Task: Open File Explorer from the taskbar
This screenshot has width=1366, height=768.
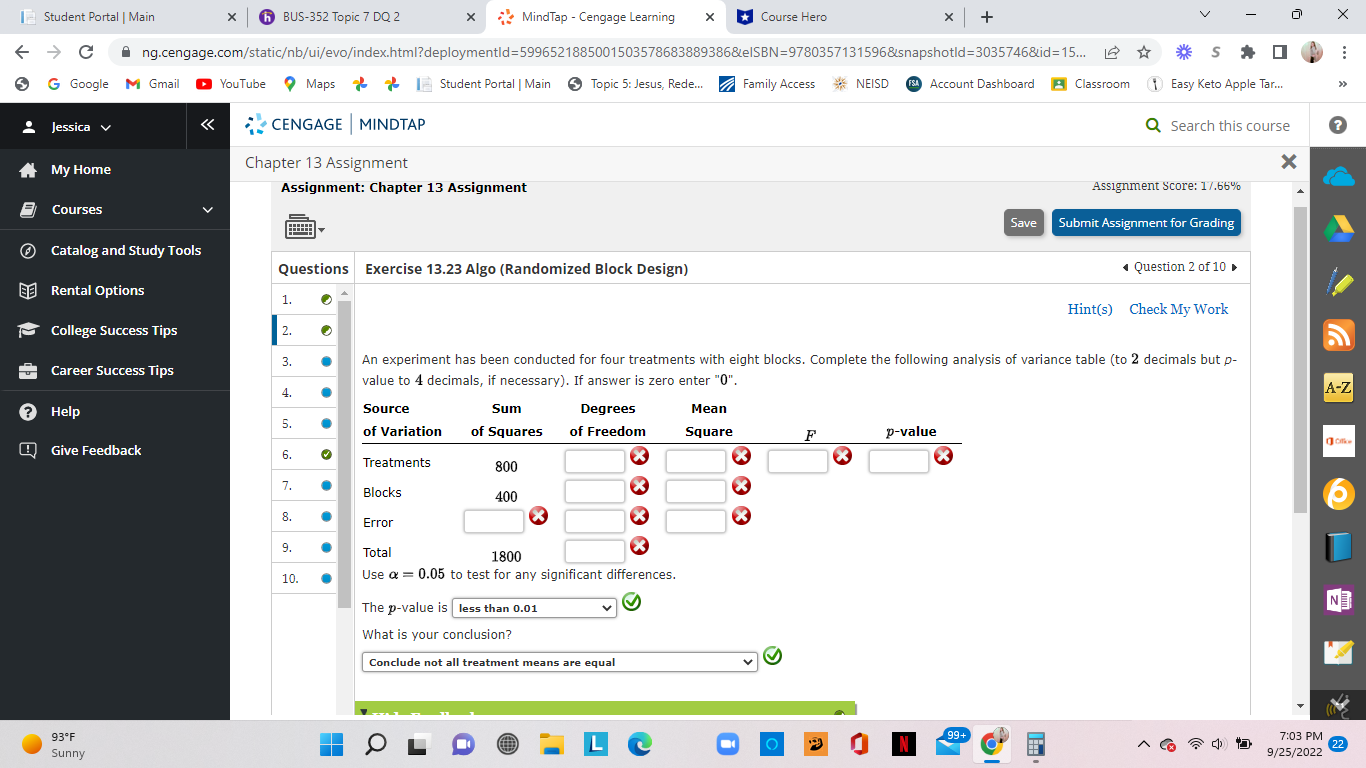Action: pyautogui.click(x=552, y=744)
